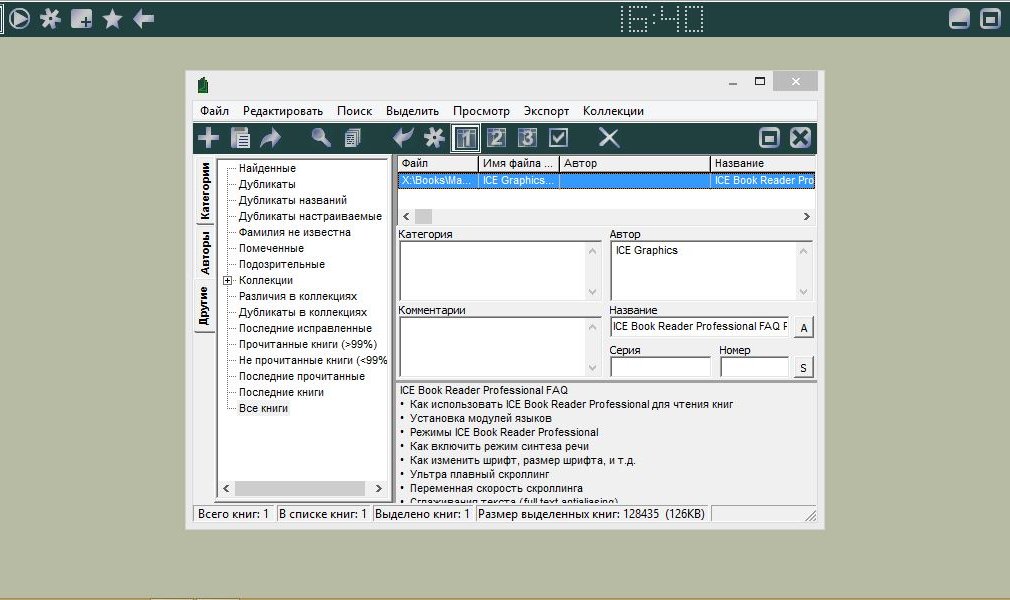Image resolution: width=1010 pixels, height=600 pixels.
Task: Open the Просмотр menu
Action: coord(481,111)
